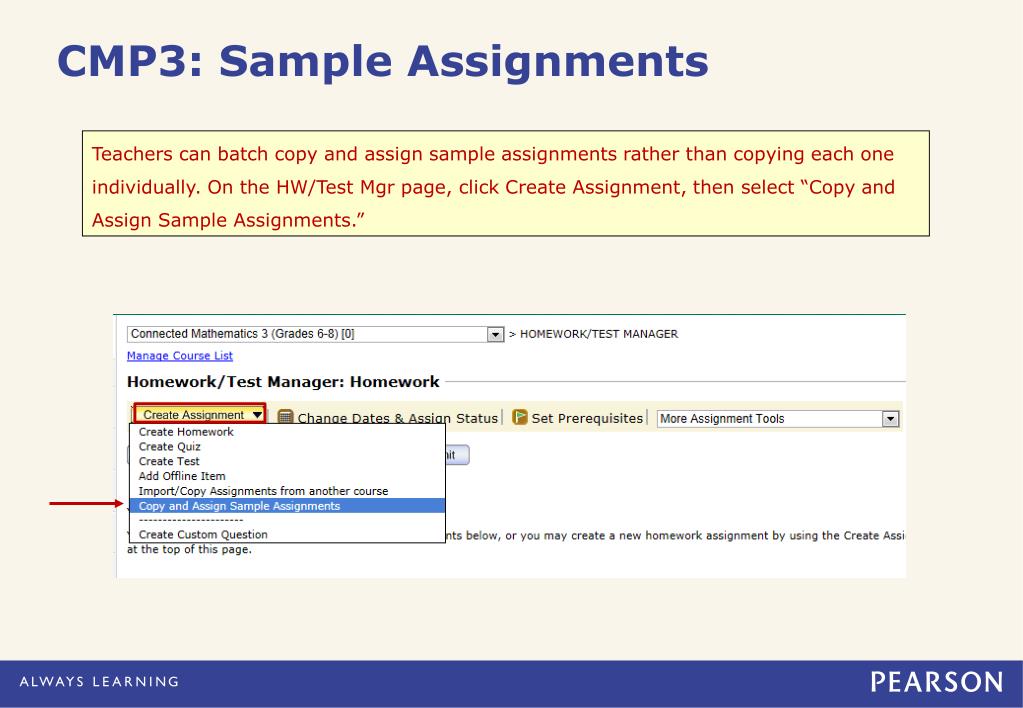Open Set Prerequisites
1023x708 pixels.
(x=587, y=418)
